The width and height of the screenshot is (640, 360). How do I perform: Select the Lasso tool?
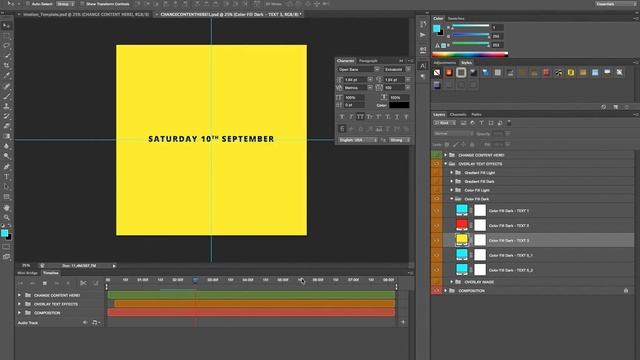tap(7, 45)
